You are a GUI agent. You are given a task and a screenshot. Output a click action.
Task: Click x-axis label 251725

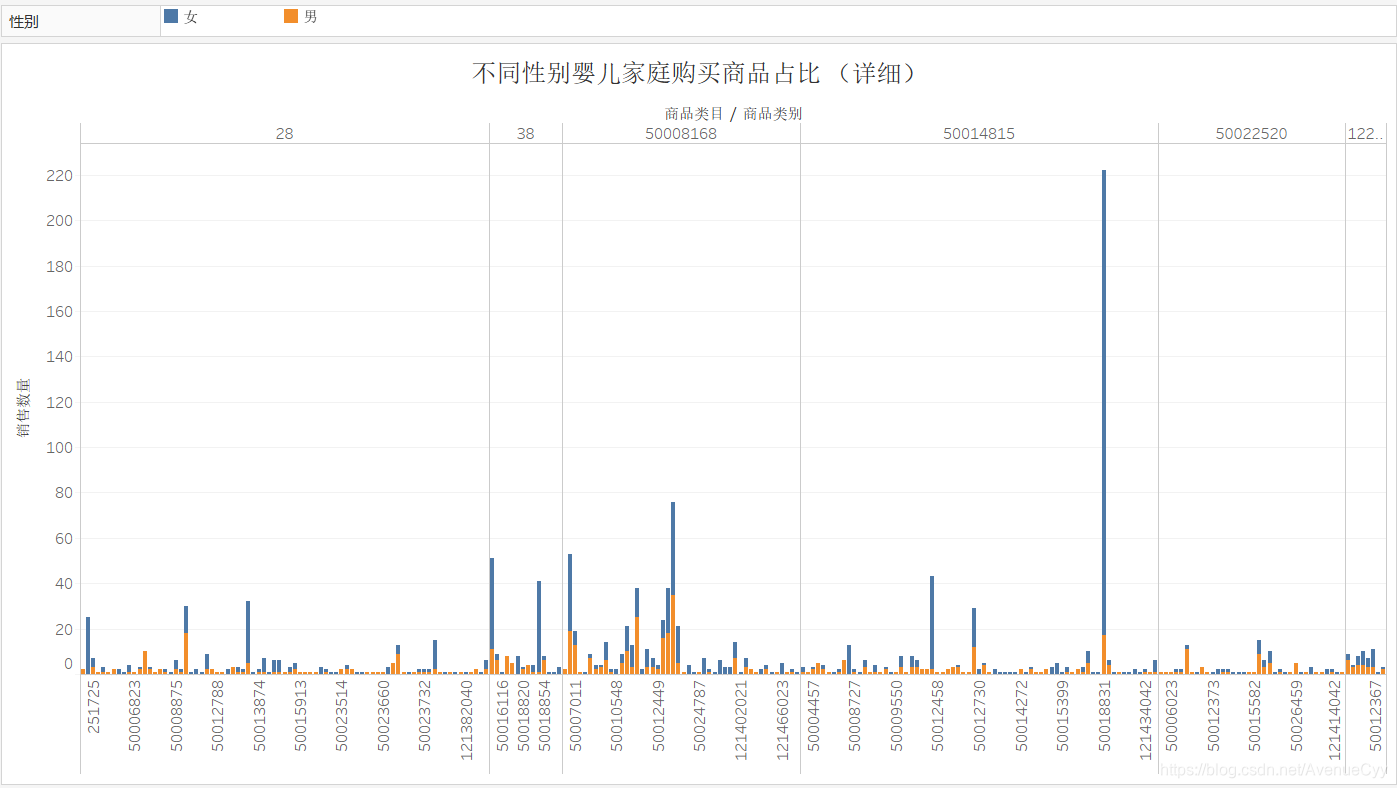(x=94, y=706)
